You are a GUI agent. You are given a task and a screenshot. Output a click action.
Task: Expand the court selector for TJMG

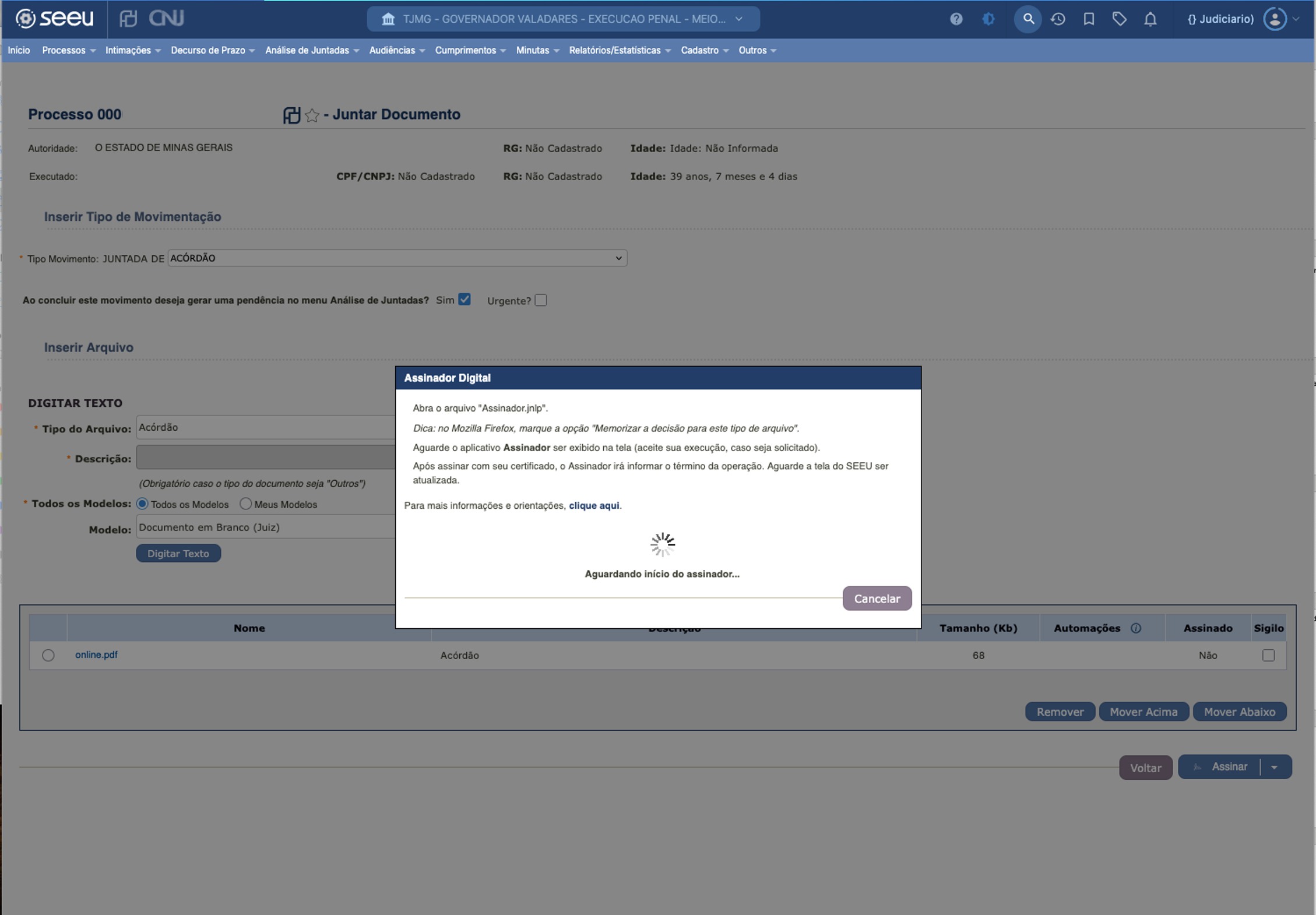739,19
